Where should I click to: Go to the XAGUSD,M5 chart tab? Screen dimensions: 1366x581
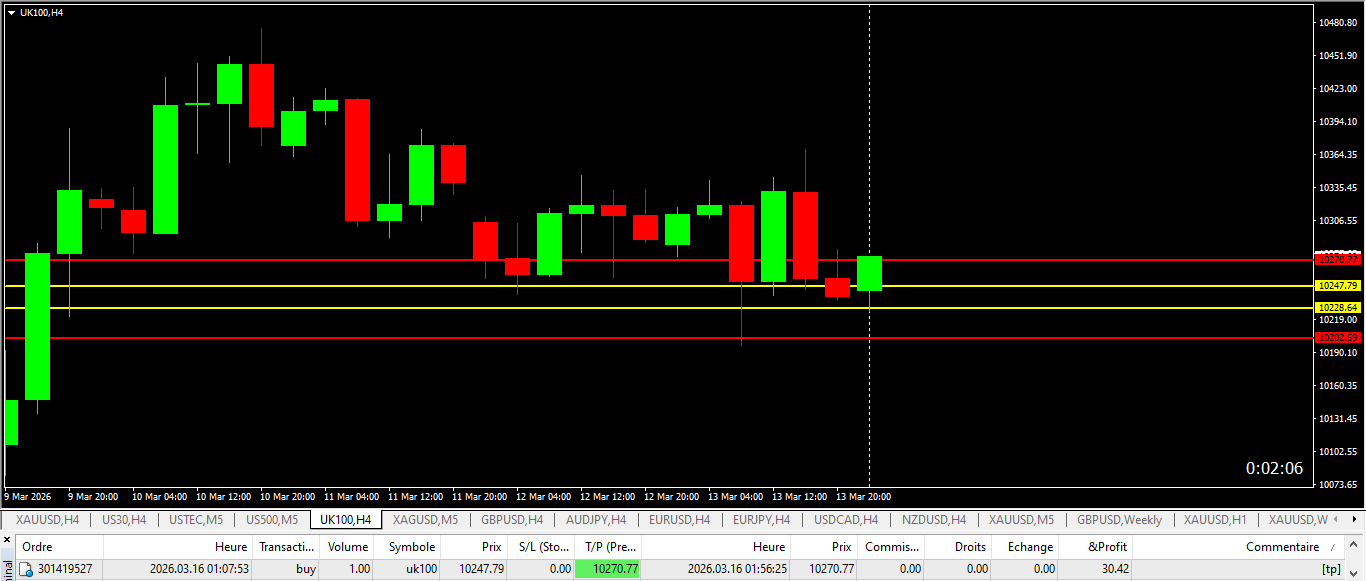pos(425,520)
